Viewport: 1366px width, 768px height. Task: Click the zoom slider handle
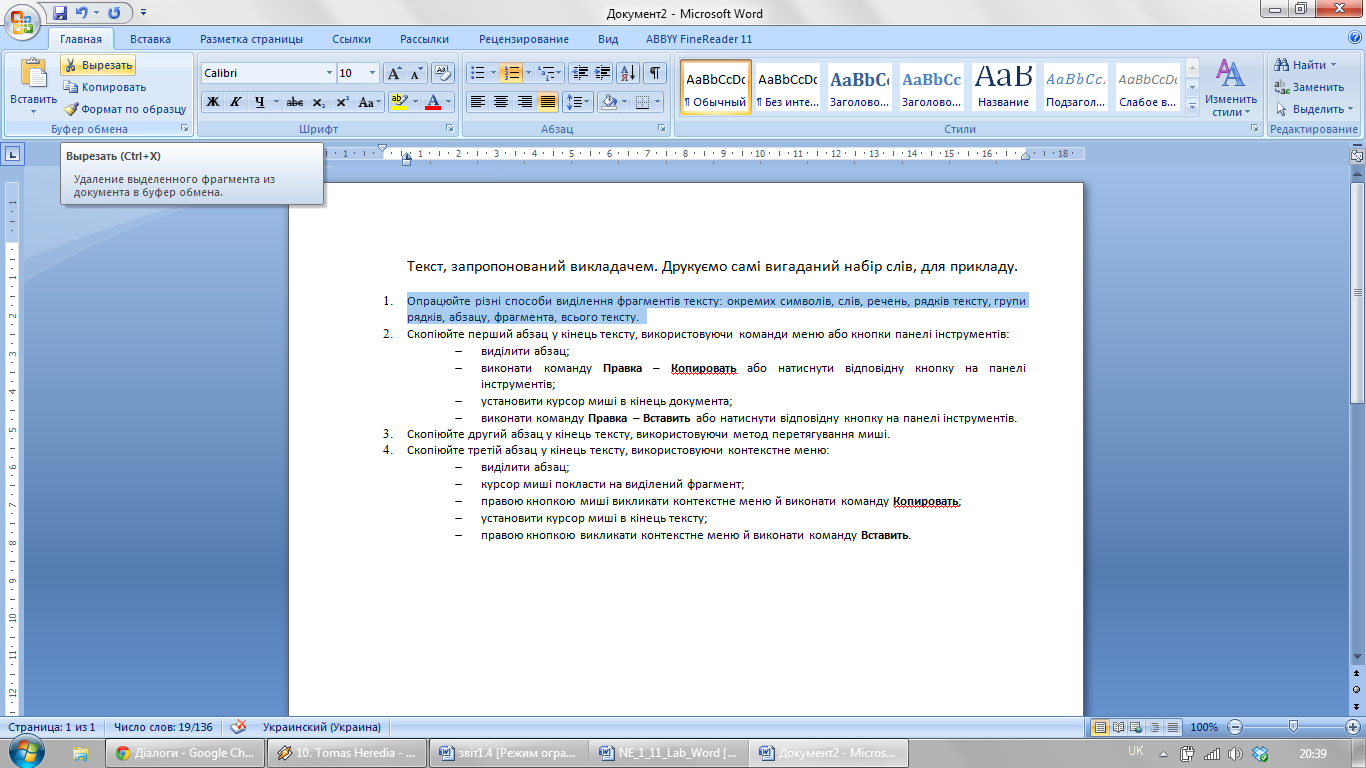(1293, 727)
